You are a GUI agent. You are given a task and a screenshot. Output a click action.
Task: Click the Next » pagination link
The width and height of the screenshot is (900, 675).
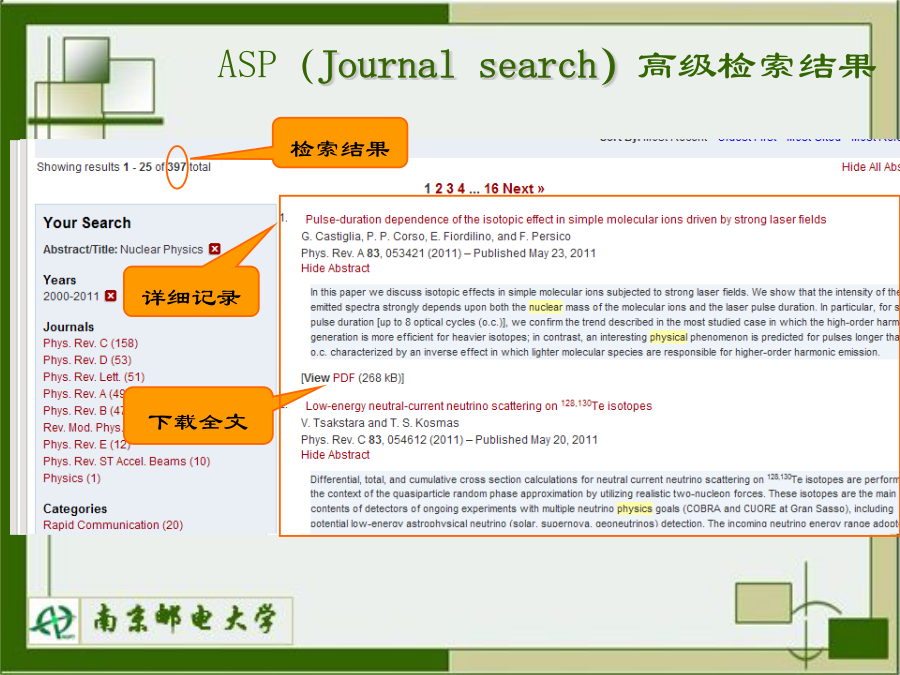pos(523,189)
